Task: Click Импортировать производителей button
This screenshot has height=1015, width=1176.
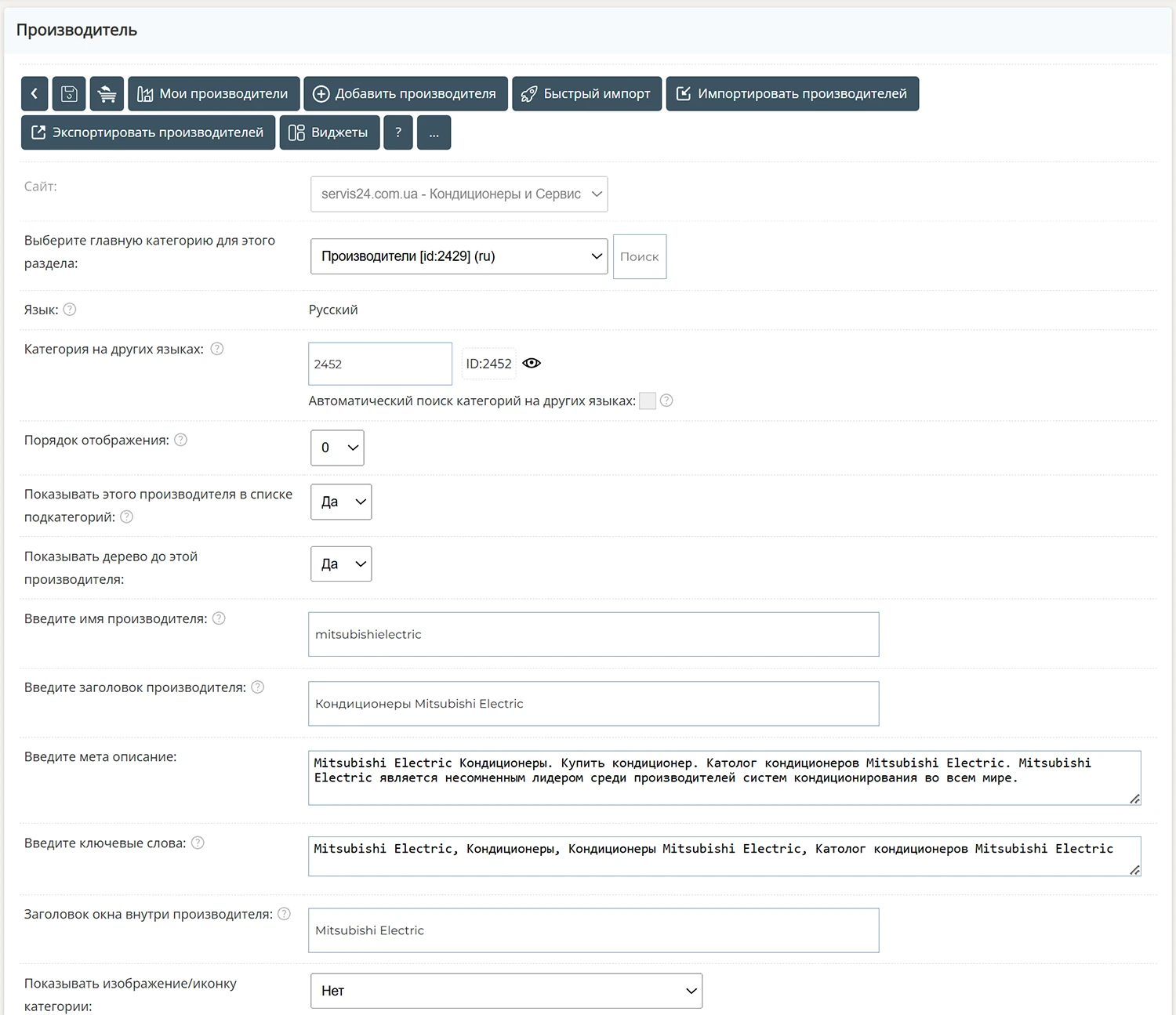Action: pyautogui.click(x=793, y=93)
